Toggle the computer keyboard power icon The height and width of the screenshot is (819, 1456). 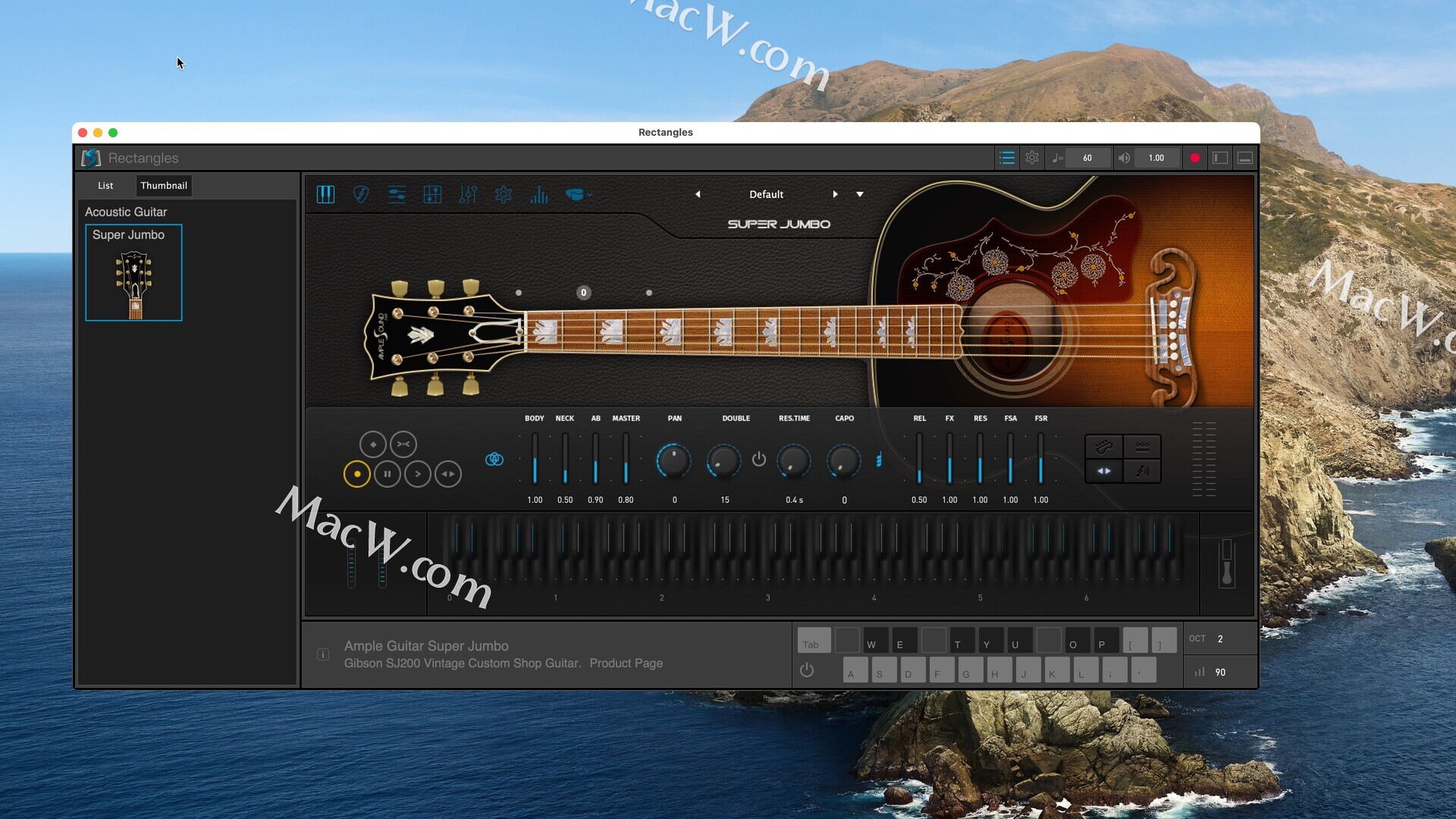807,670
